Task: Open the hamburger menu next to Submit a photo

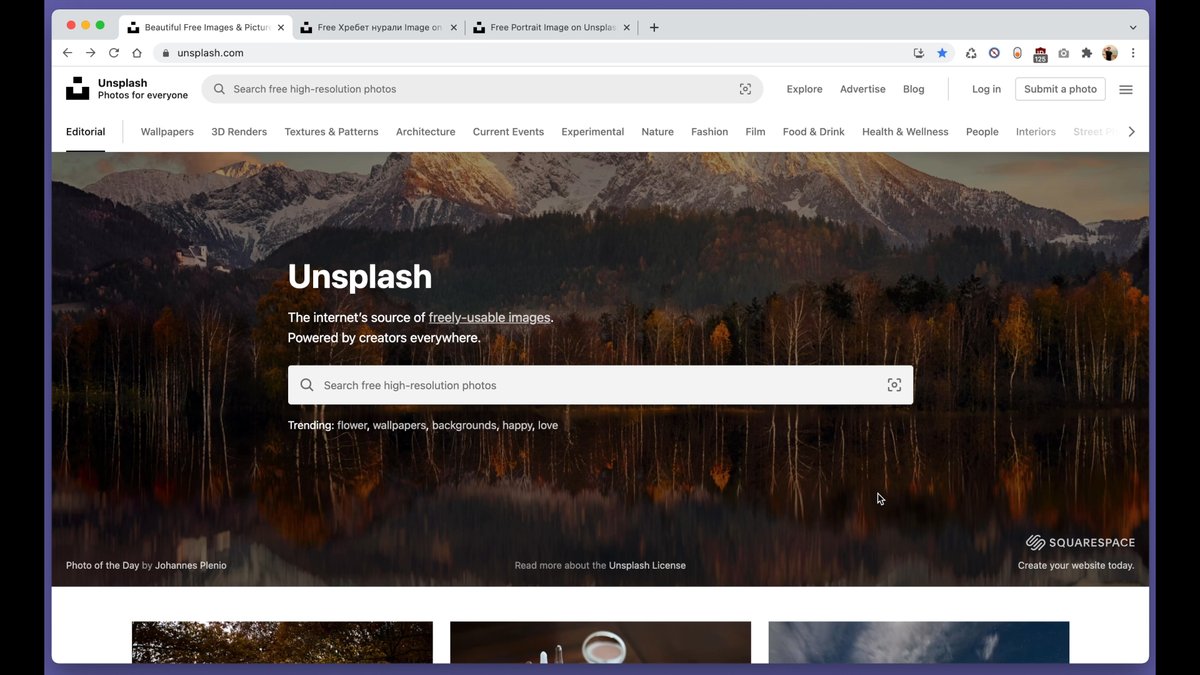Action: click(1126, 89)
